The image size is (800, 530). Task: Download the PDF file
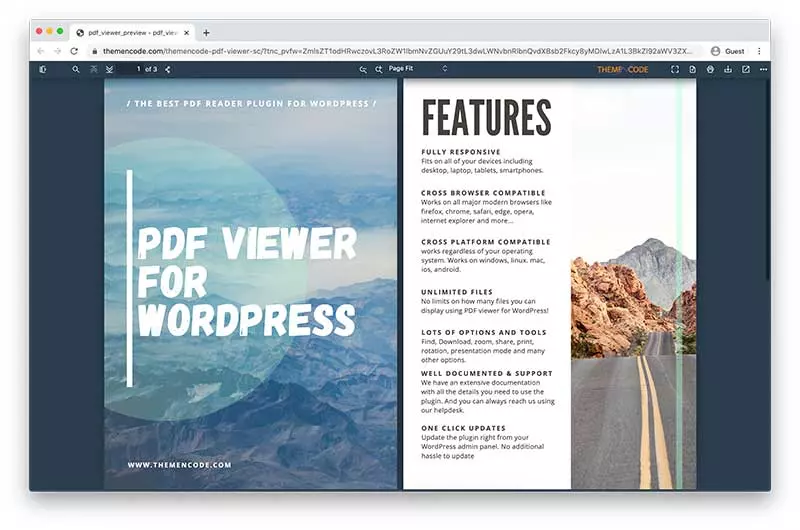coord(728,69)
